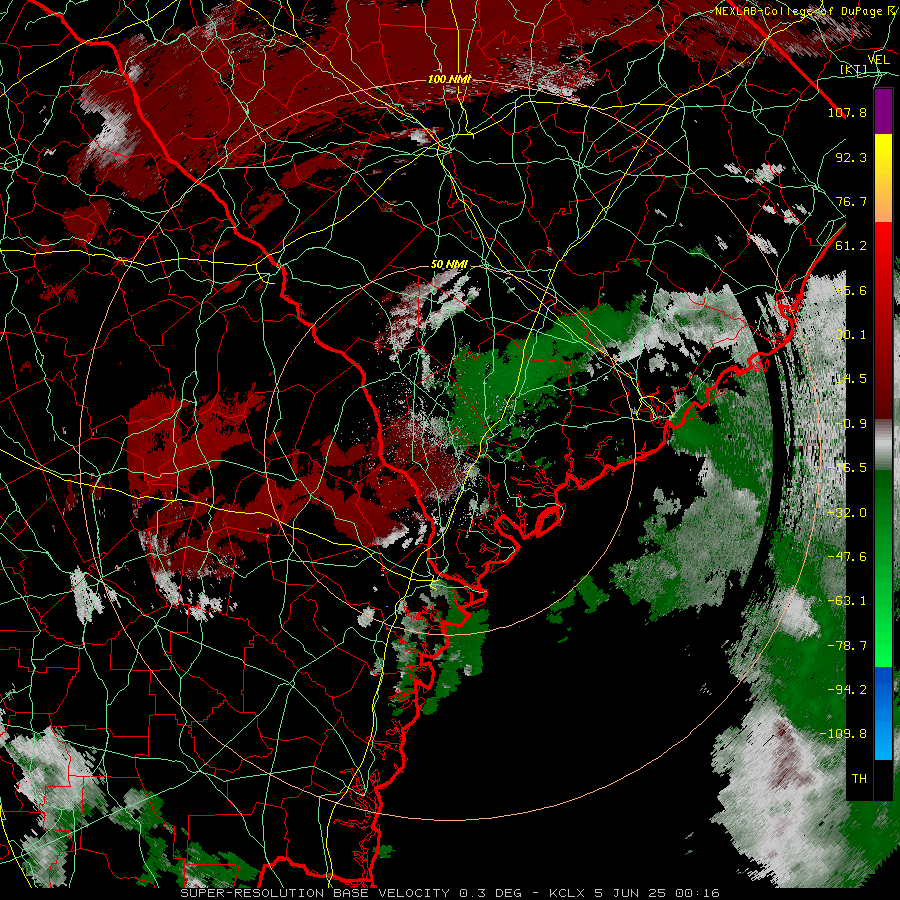900x900 pixels.
Task: Click the 107.8 velocity scale value
Action: [x=847, y=112]
